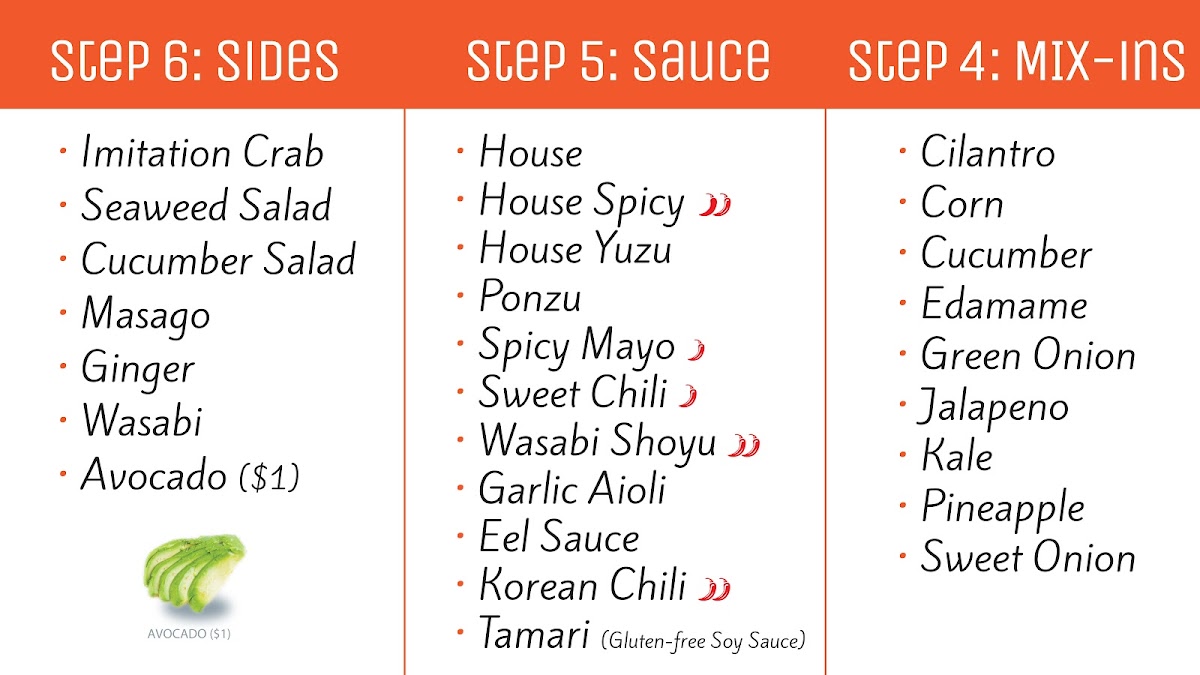This screenshot has width=1200, height=675.
Task: Click the chili icons beside Korean Chili
Action: [x=714, y=589]
